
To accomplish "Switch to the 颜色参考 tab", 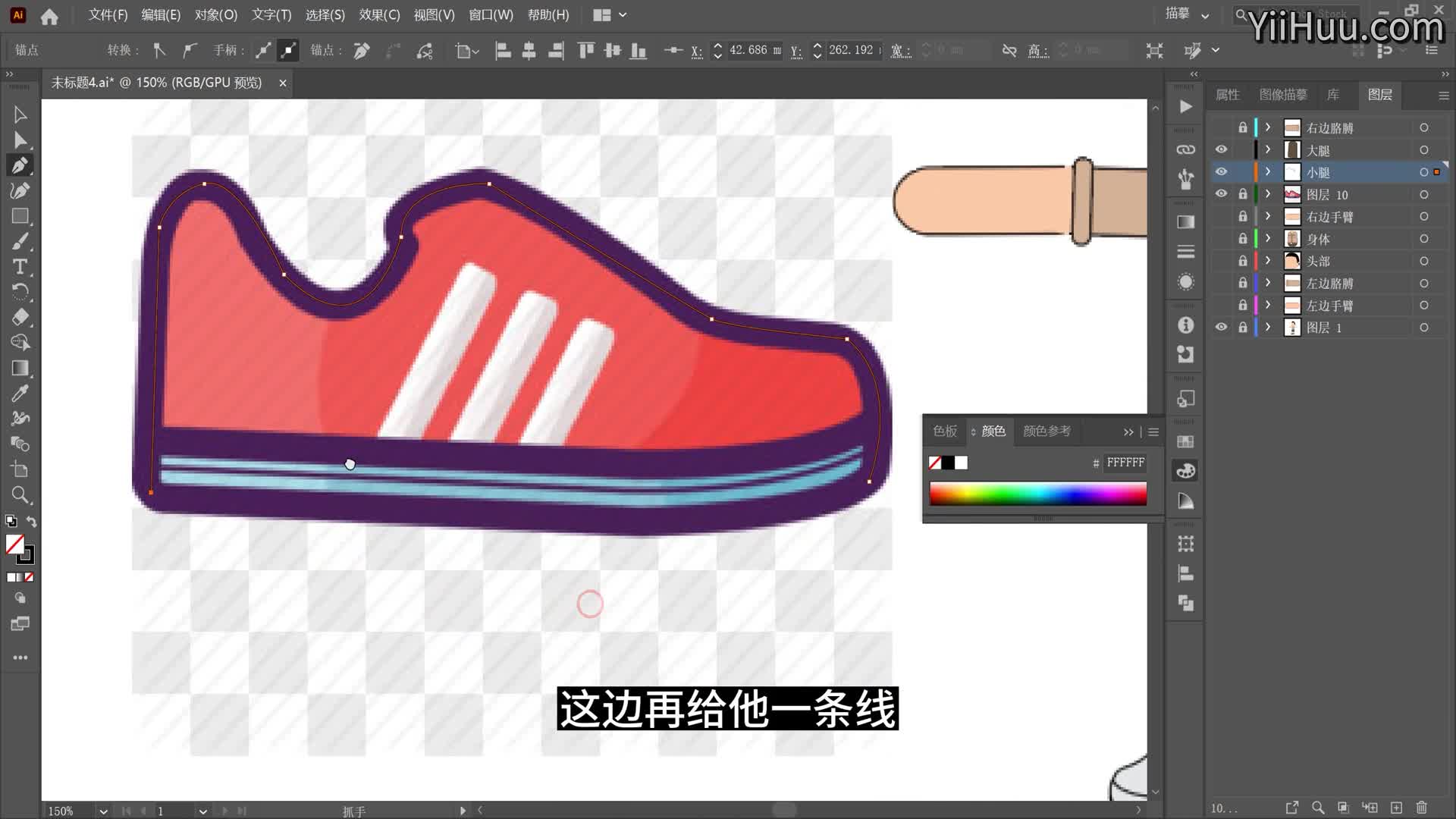I will 1046,431.
